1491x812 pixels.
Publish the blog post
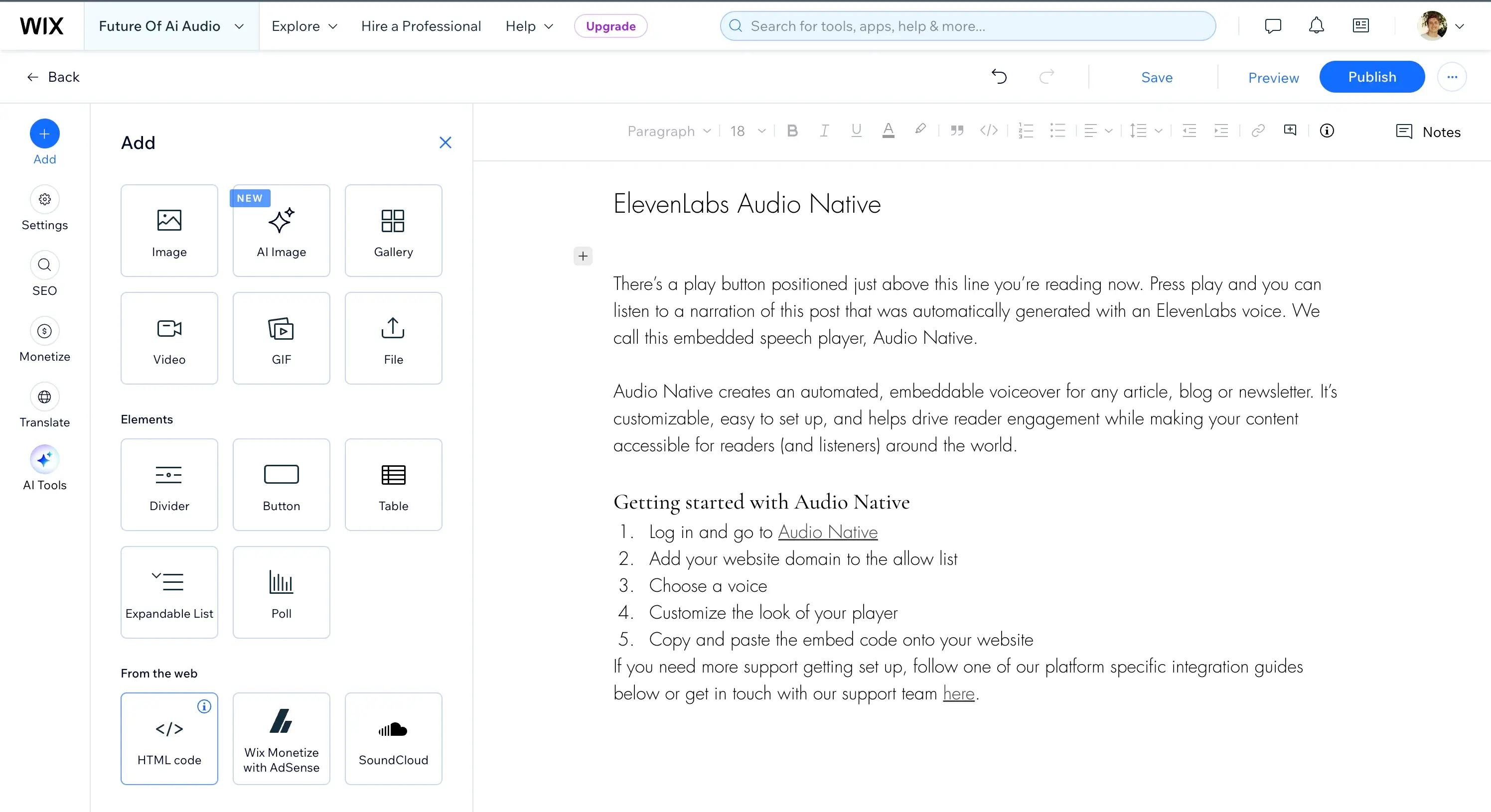pyautogui.click(x=1372, y=76)
